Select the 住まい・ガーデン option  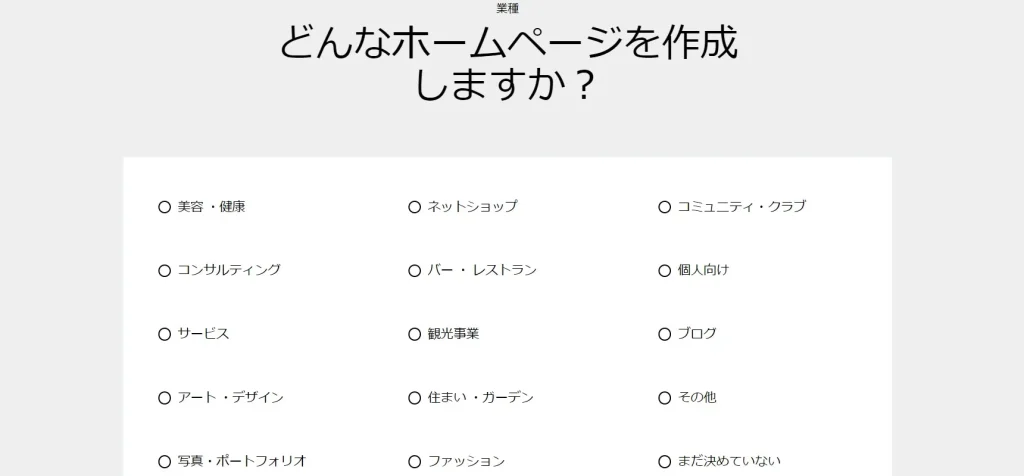[415, 398]
